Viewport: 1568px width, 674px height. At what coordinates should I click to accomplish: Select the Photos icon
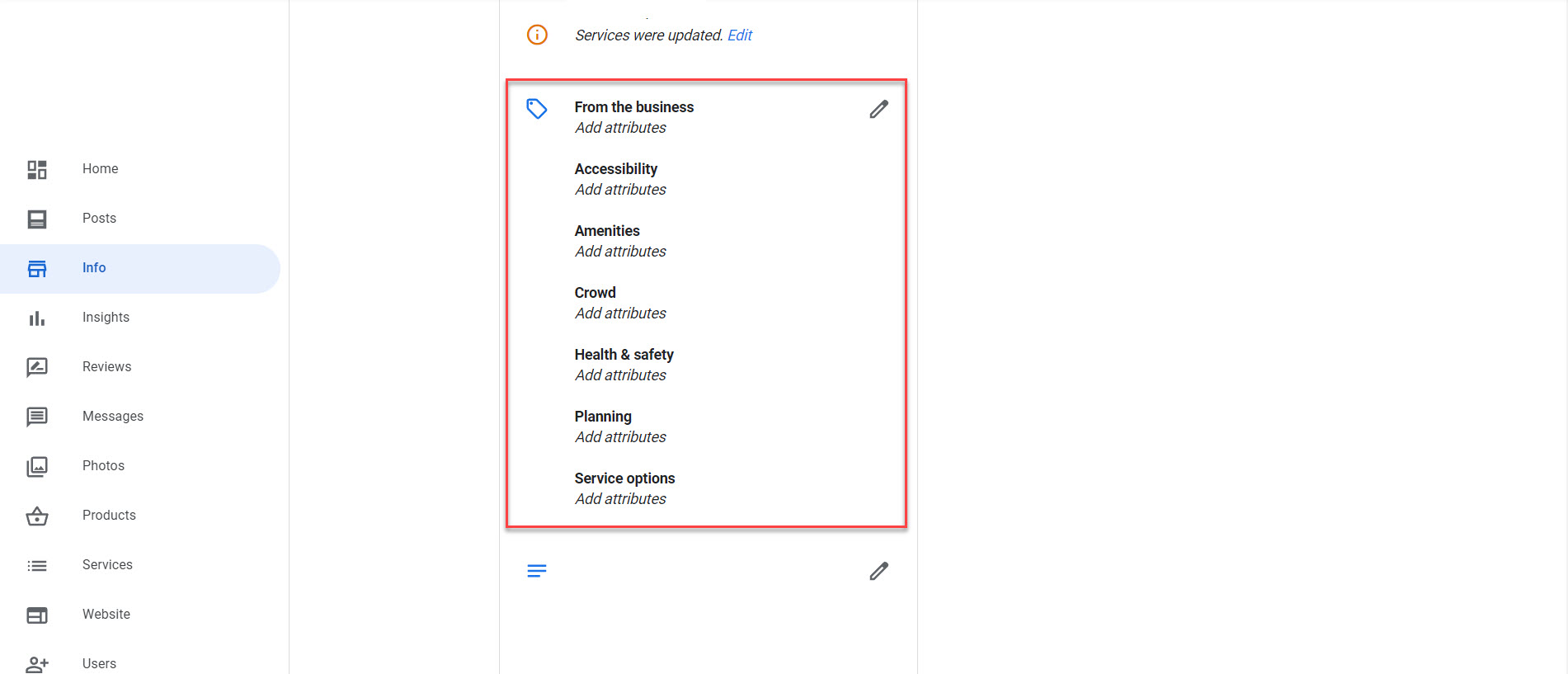click(37, 466)
